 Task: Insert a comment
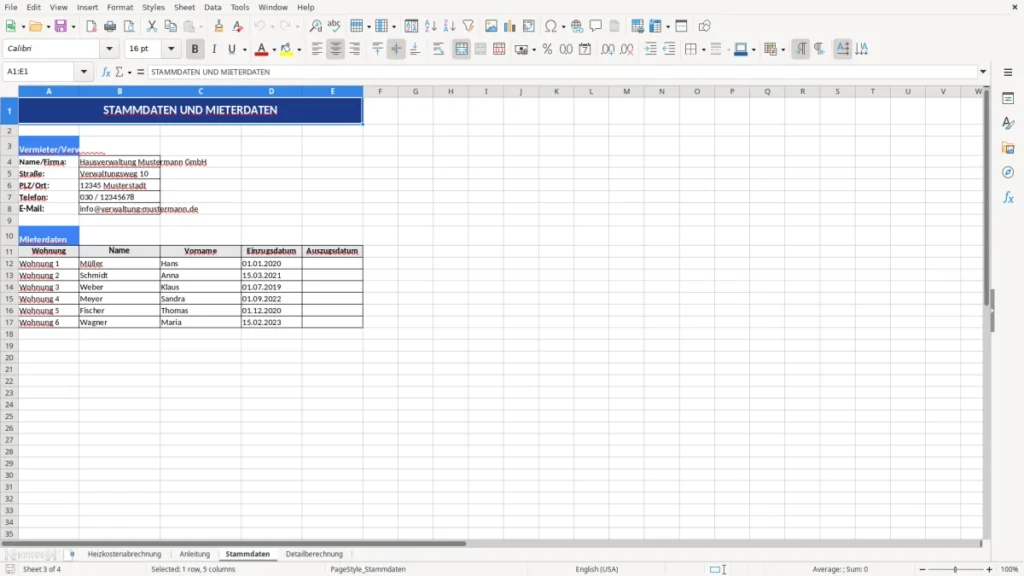tap(596, 26)
